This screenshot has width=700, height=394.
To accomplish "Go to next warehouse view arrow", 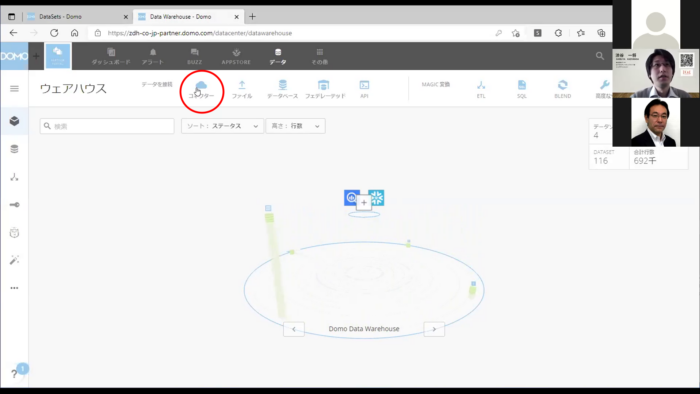I will click(x=434, y=329).
